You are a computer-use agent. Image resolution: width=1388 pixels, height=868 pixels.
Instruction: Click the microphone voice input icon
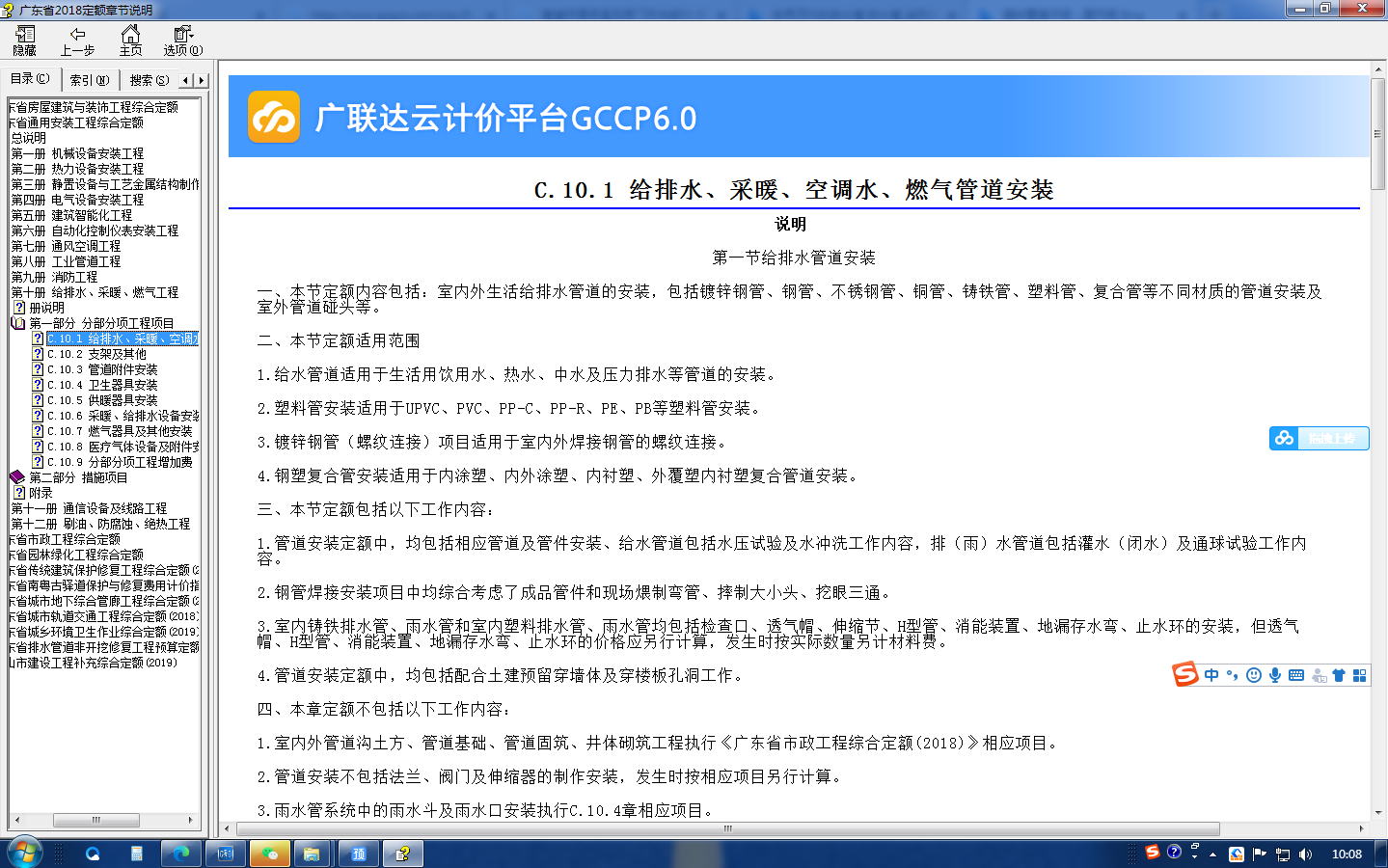click(x=1275, y=675)
